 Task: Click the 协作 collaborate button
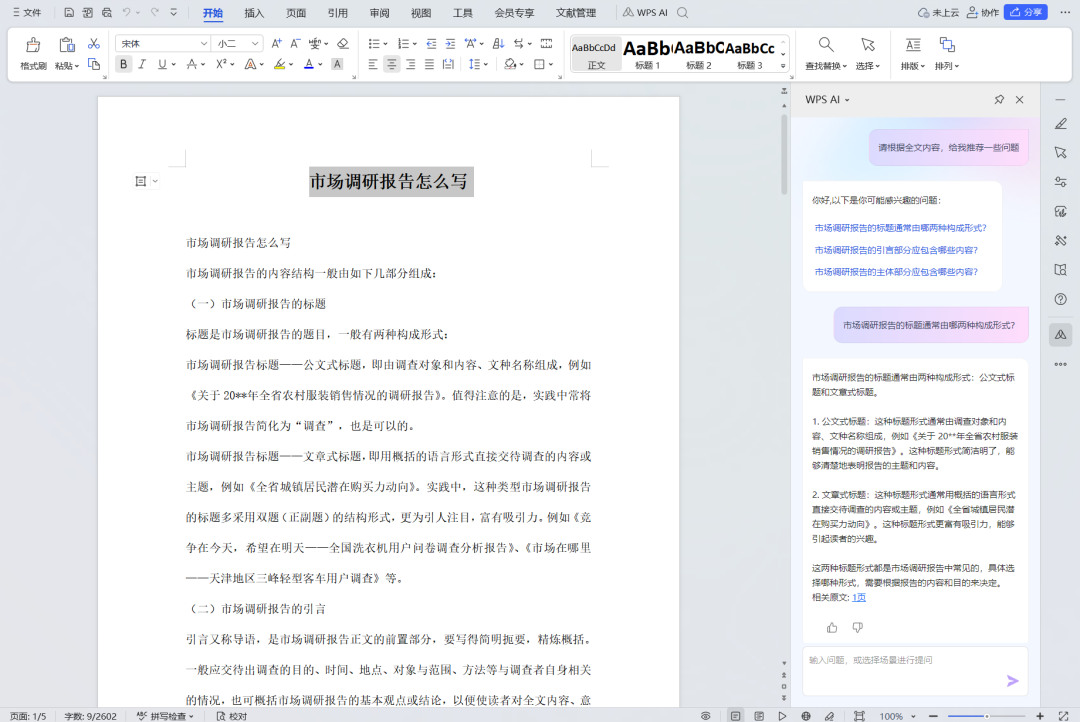click(983, 12)
